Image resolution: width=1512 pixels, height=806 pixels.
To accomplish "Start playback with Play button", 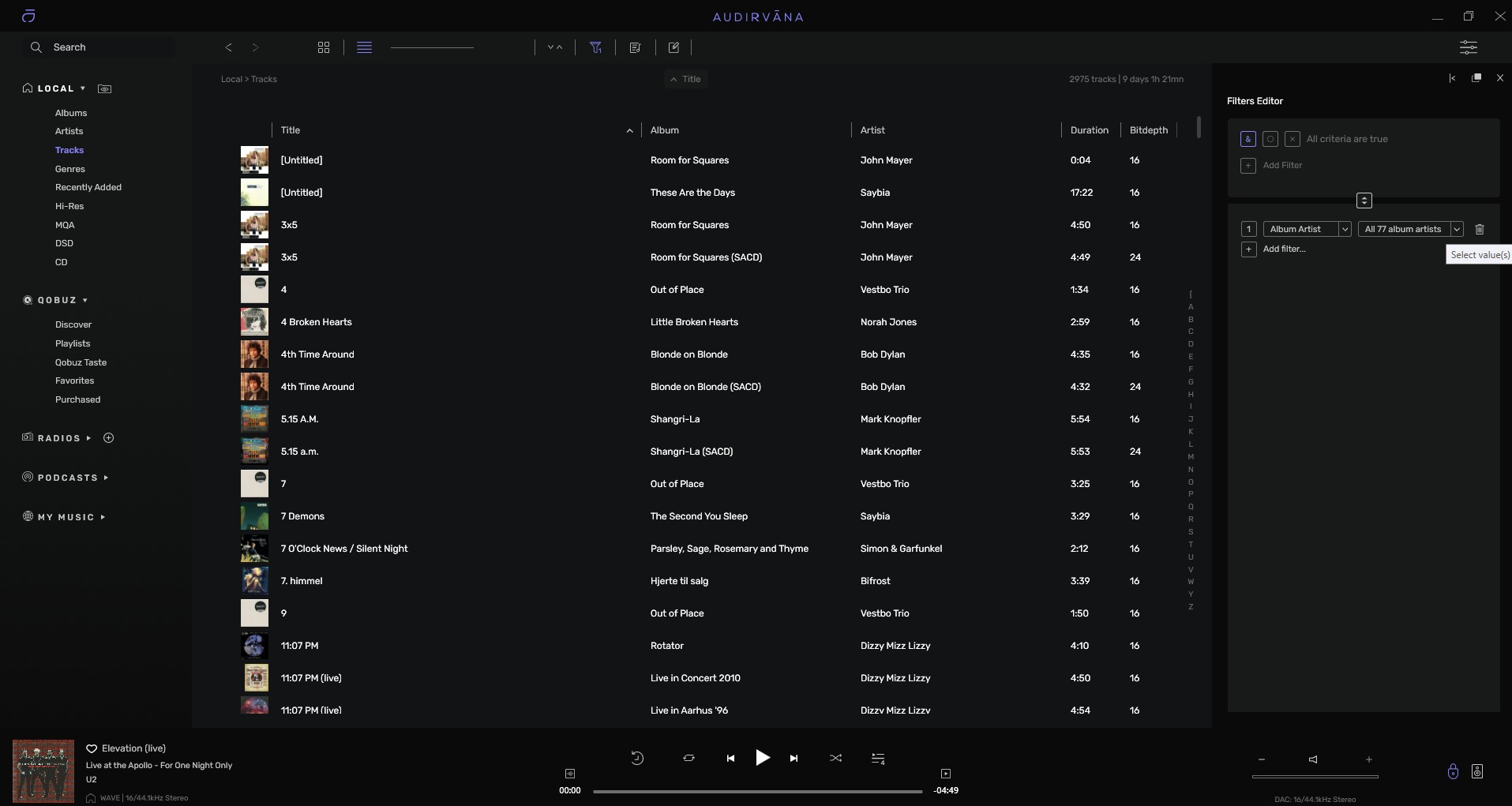I will pyautogui.click(x=762, y=758).
